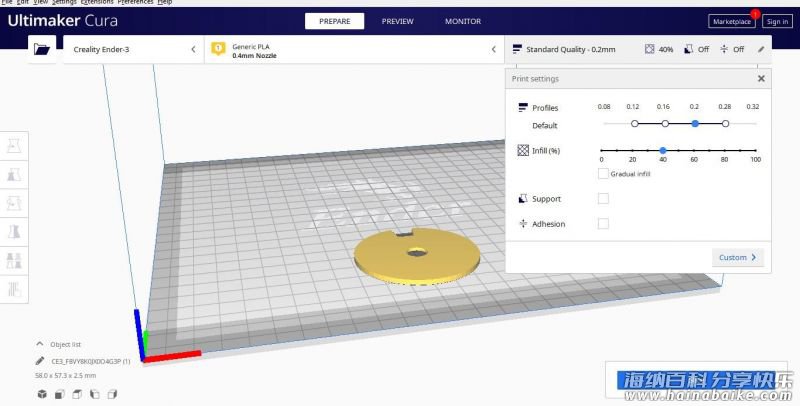800x406 pixels.
Task: Set infill slider to 100 percent tick
Action: 756,150
